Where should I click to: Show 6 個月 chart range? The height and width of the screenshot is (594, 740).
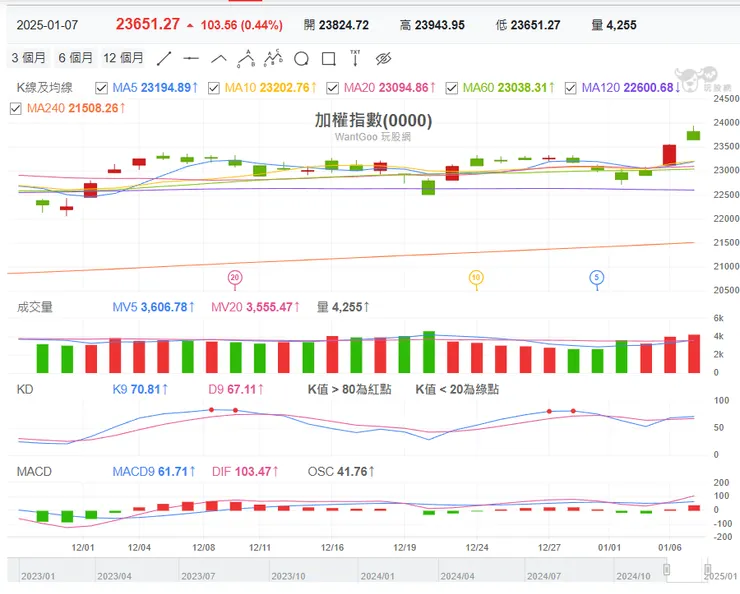[x=76, y=58]
